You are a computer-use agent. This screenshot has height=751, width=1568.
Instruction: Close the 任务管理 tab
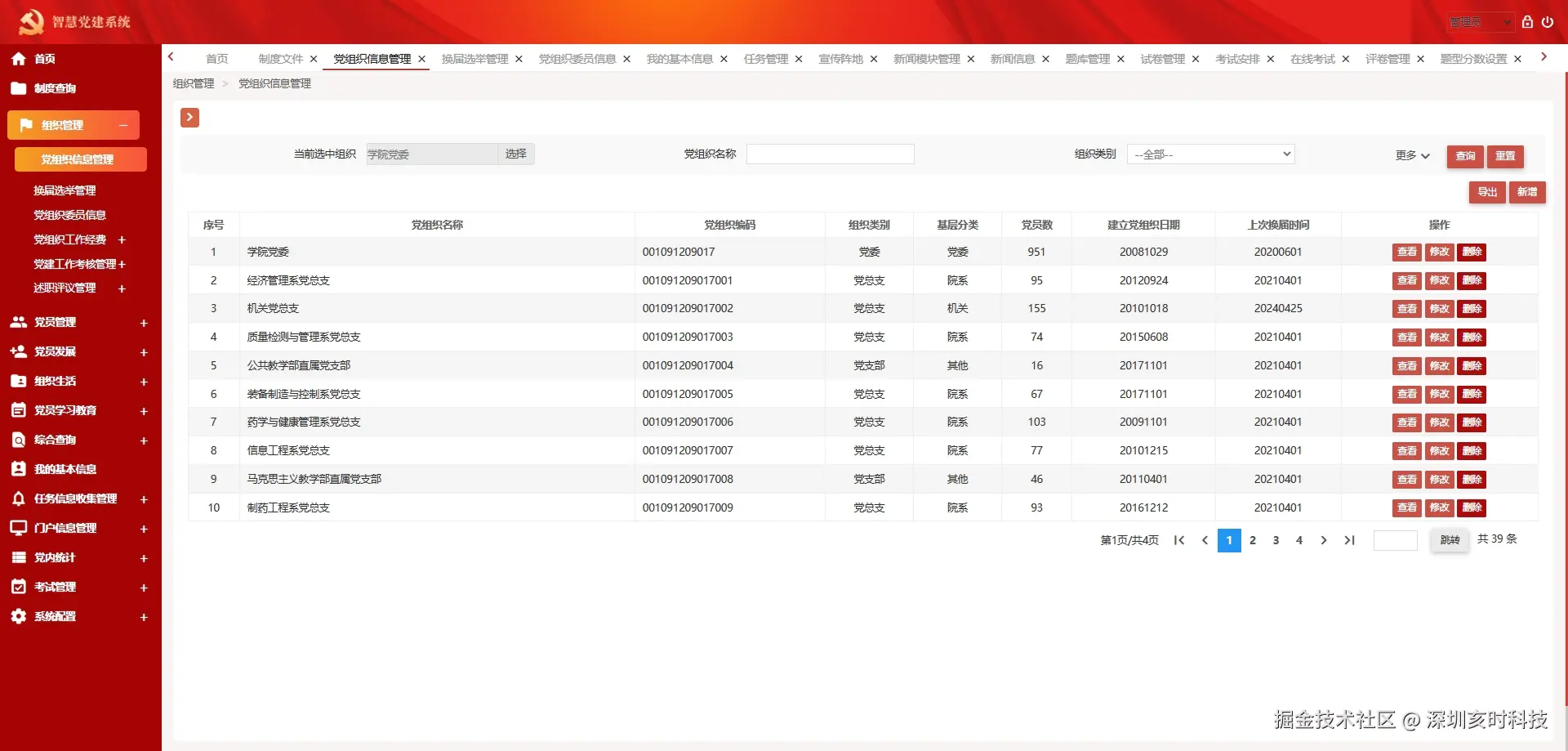[x=799, y=59]
